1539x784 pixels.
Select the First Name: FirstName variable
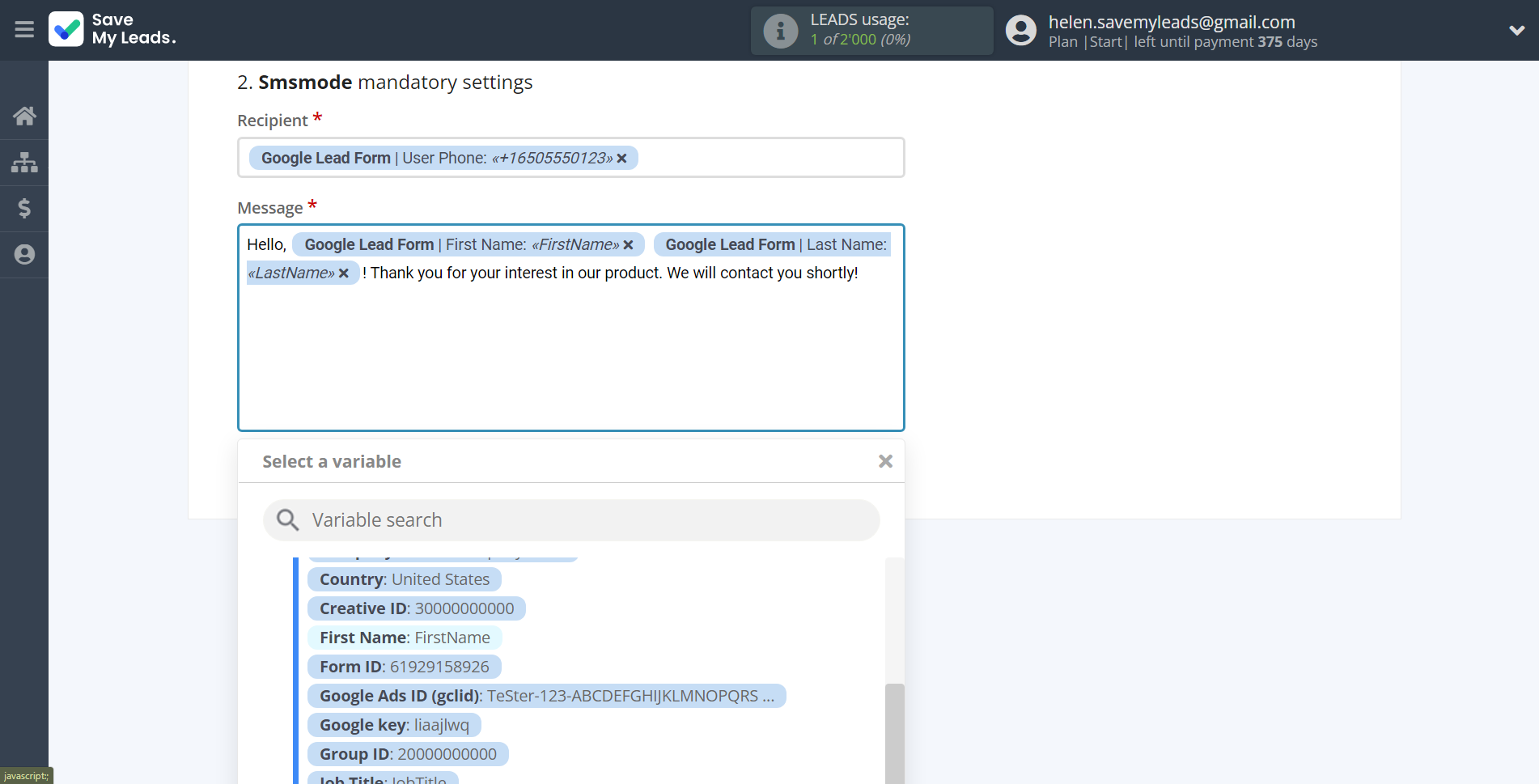tap(405, 638)
